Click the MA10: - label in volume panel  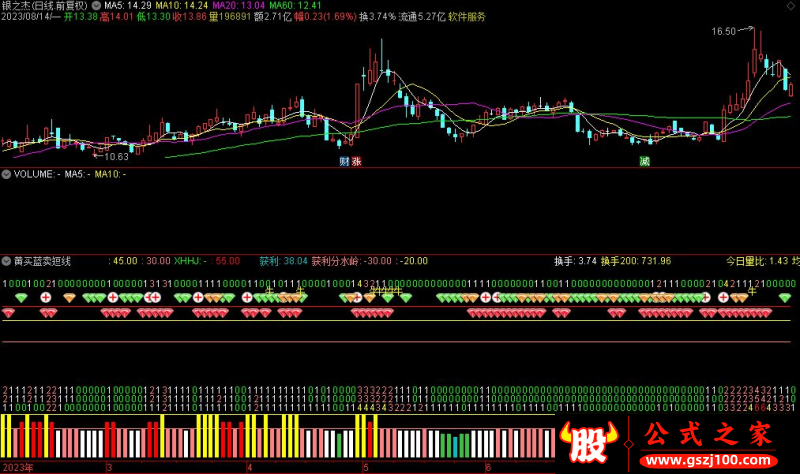pos(110,174)
